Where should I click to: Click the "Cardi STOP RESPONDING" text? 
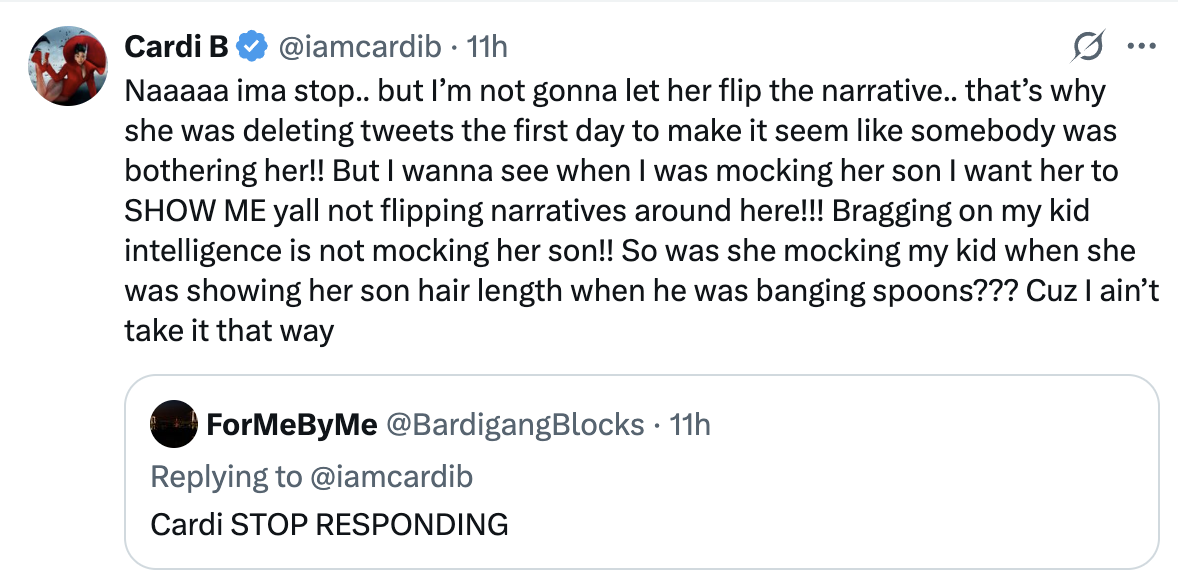[x=329, y=524]
